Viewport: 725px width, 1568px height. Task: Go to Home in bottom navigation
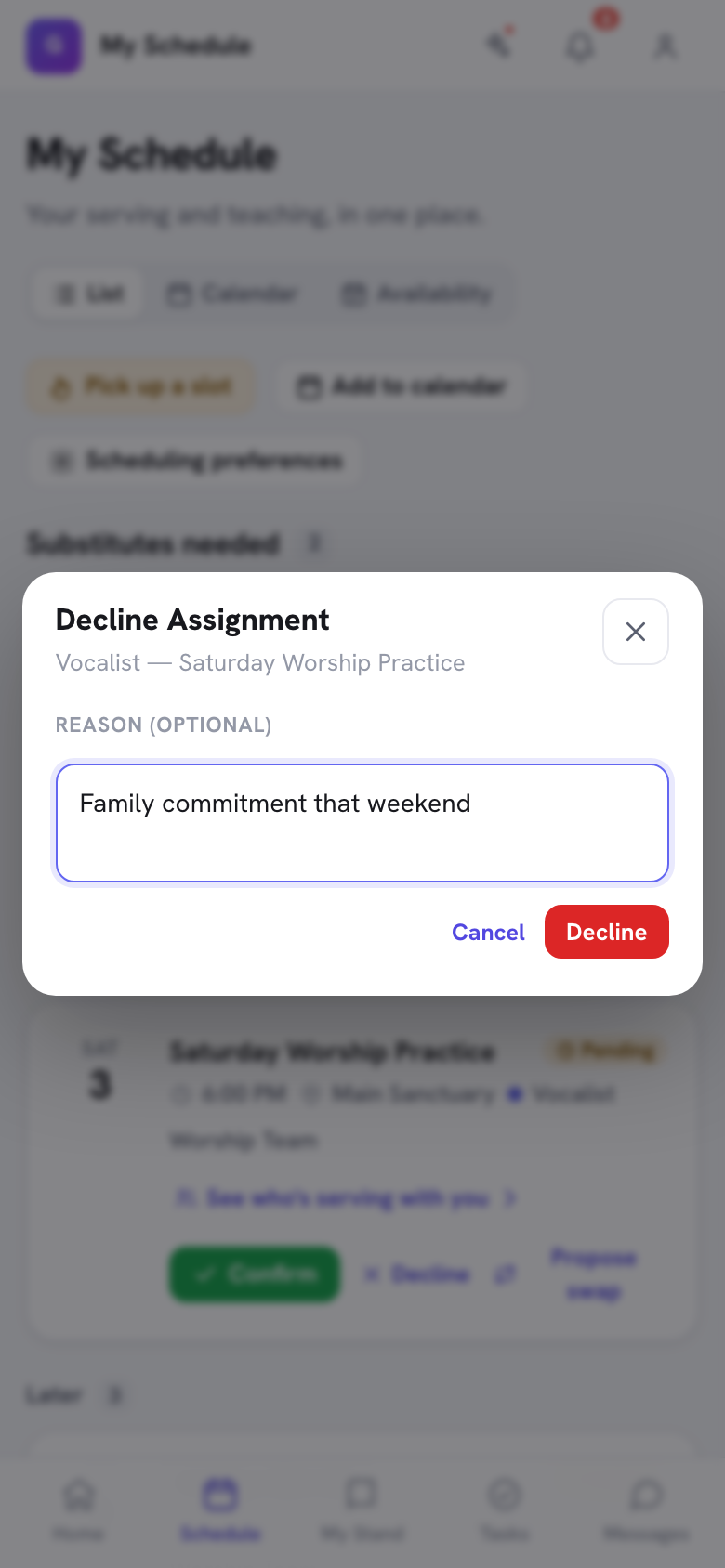point(78,1509)
